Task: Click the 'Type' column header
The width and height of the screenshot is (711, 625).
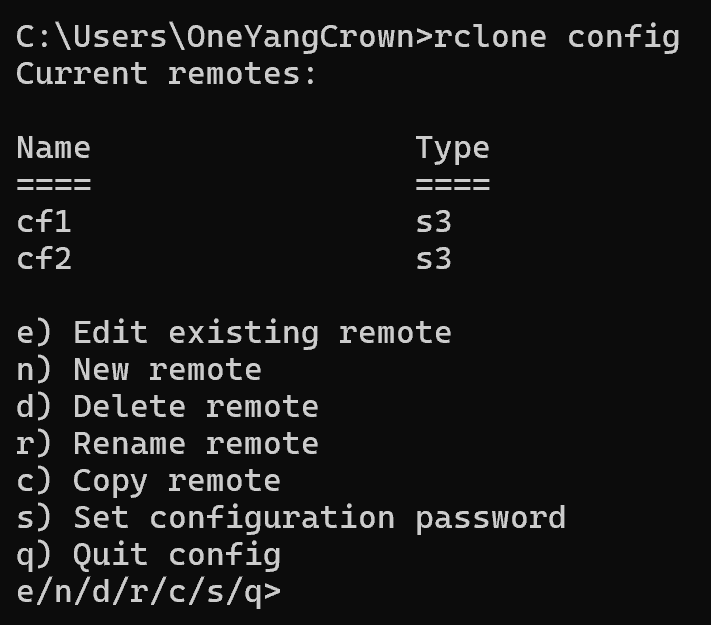Action: [452, 148]
